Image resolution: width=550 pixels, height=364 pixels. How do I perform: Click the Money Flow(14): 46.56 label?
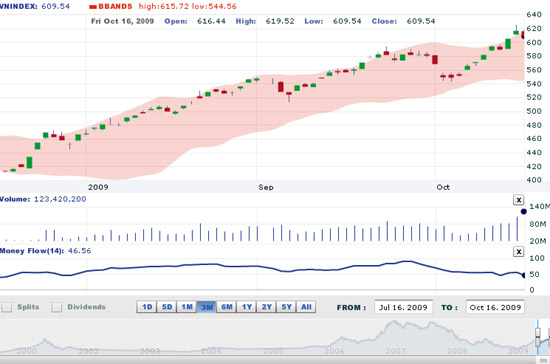pyautogui.click(x=46, y=251)
